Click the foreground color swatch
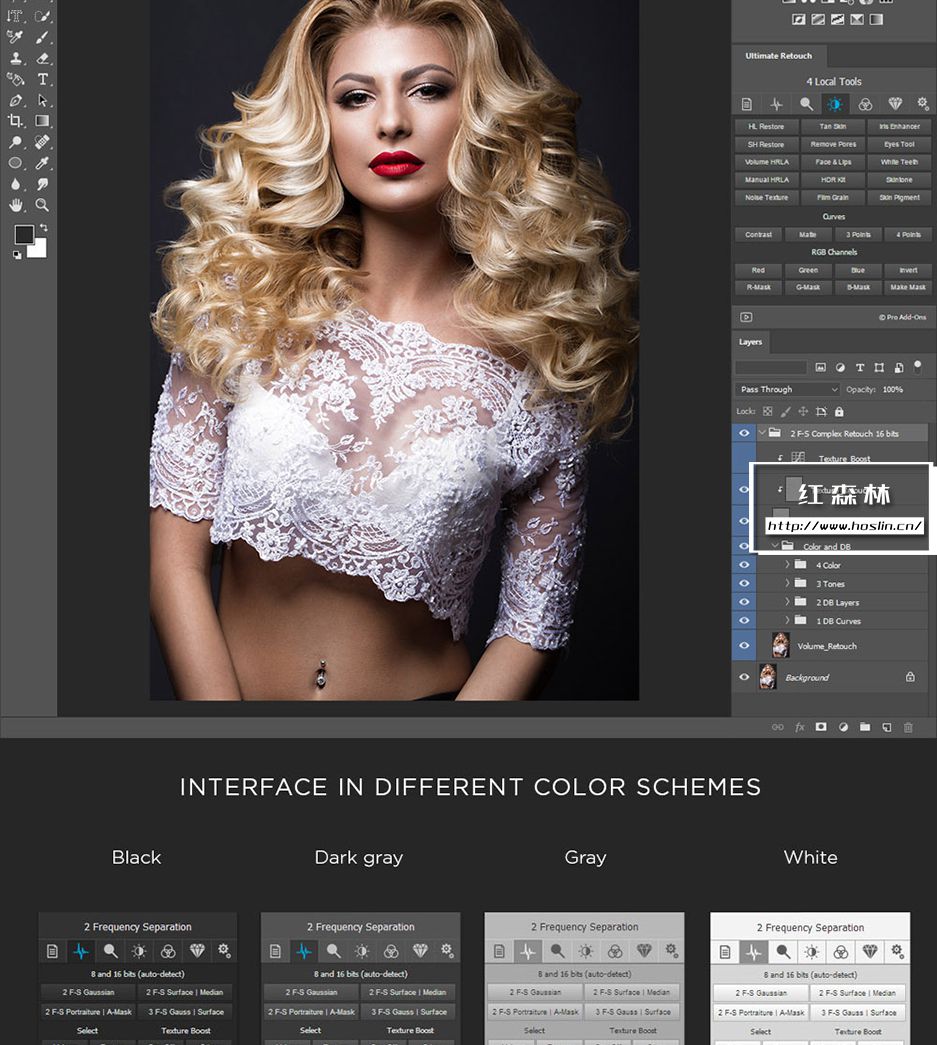Image resolution: width=937 pixels, height=1045 pixels. click(x=24, y=233)
